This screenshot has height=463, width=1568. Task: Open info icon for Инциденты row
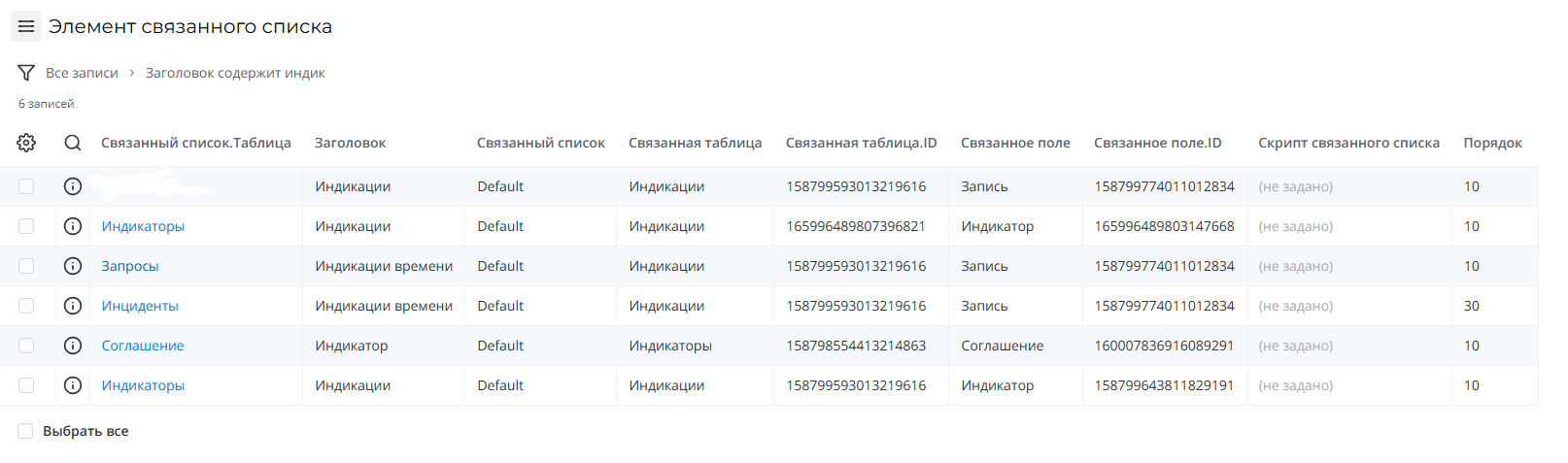[x=73, y=306]
